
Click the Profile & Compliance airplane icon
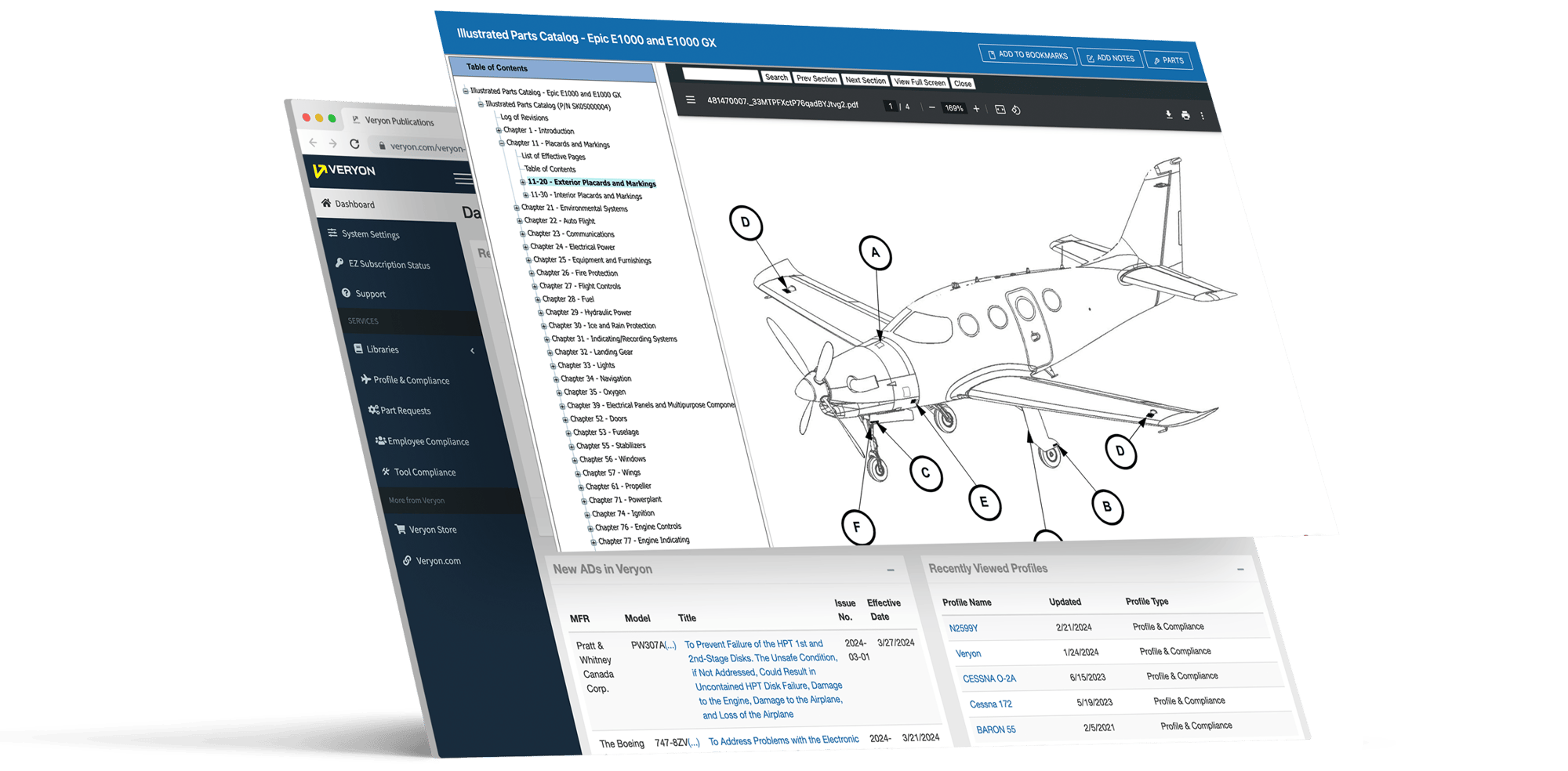(x=365, y=378)
